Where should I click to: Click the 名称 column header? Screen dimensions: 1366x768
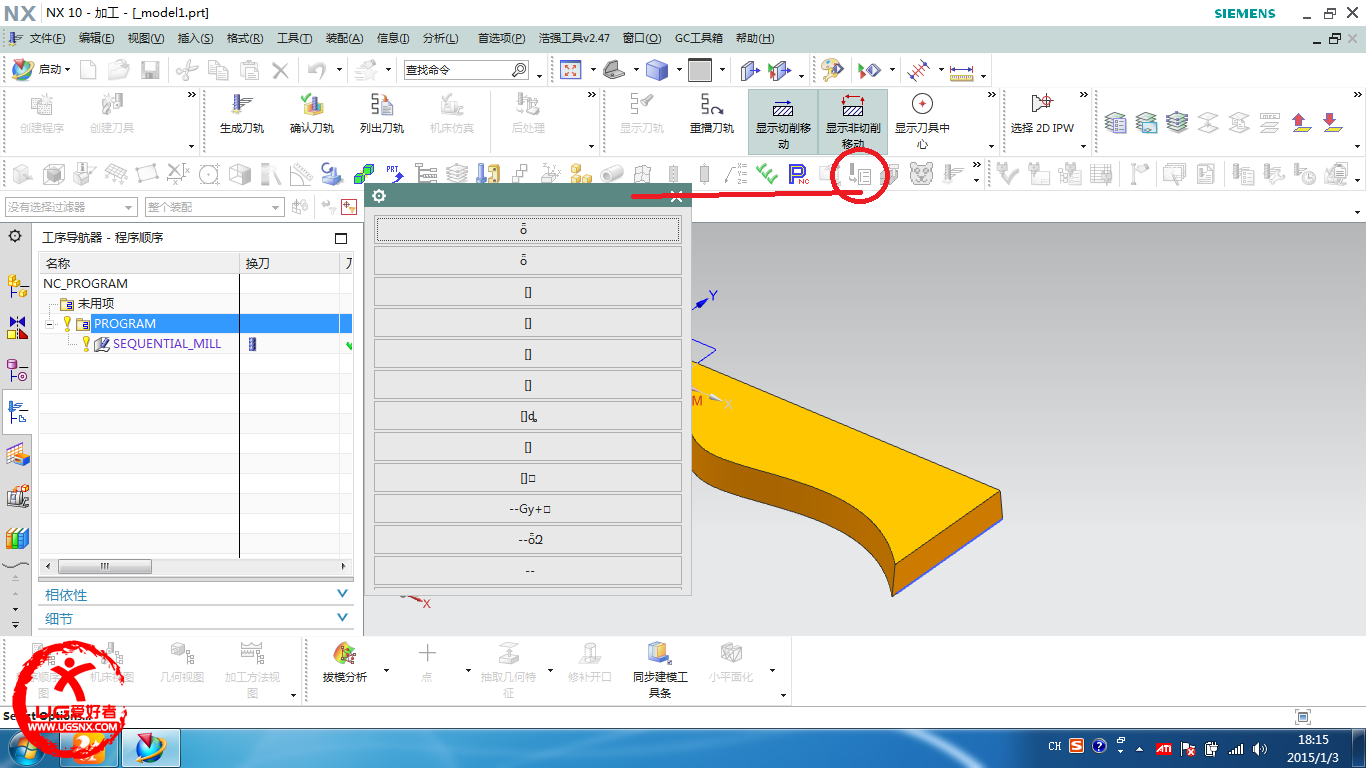(x=139, y=263)
